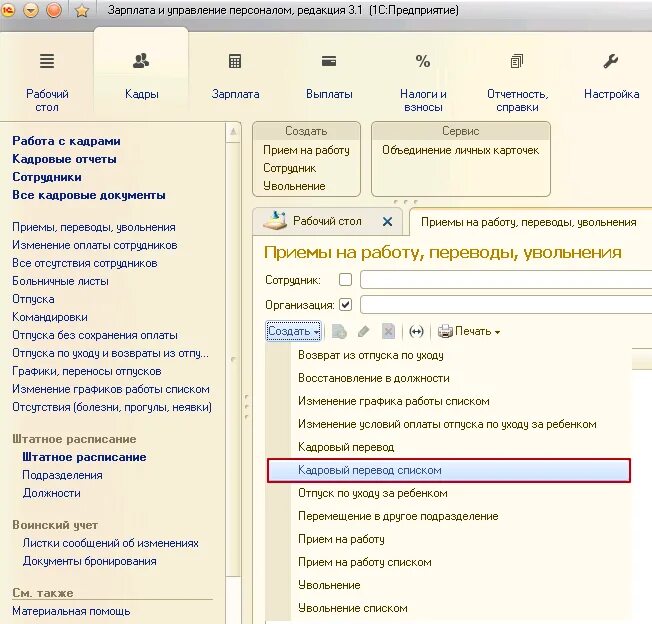This screenshot has height=624, width=652.
Task: Open Отпуска без сохранения оплаты link
Action: click(x=94, y=335)
